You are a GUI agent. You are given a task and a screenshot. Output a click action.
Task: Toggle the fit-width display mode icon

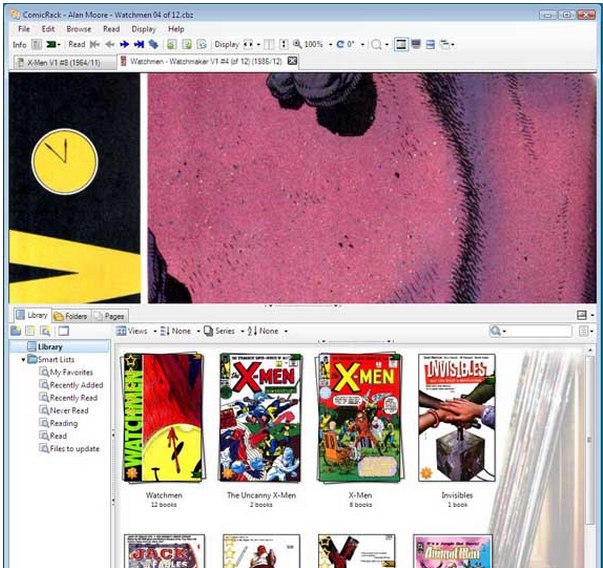pyautogui.click(x=248, y=45)
